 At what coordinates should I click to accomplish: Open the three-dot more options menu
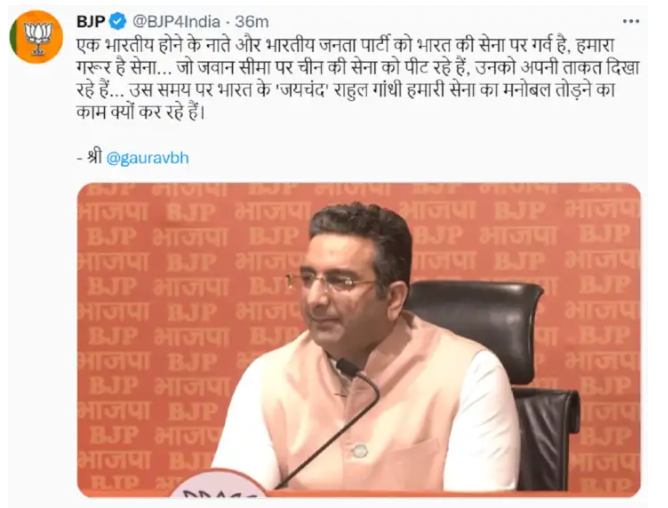(x=631, y=21)
